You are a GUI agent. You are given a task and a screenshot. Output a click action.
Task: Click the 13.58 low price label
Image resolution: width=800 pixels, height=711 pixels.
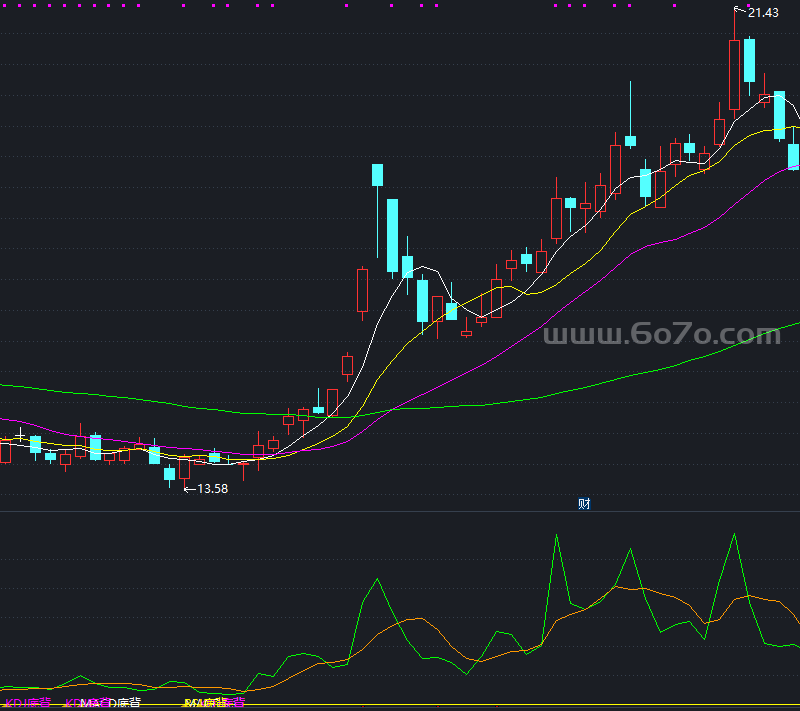pyautogui.click(x=212, y=489)
